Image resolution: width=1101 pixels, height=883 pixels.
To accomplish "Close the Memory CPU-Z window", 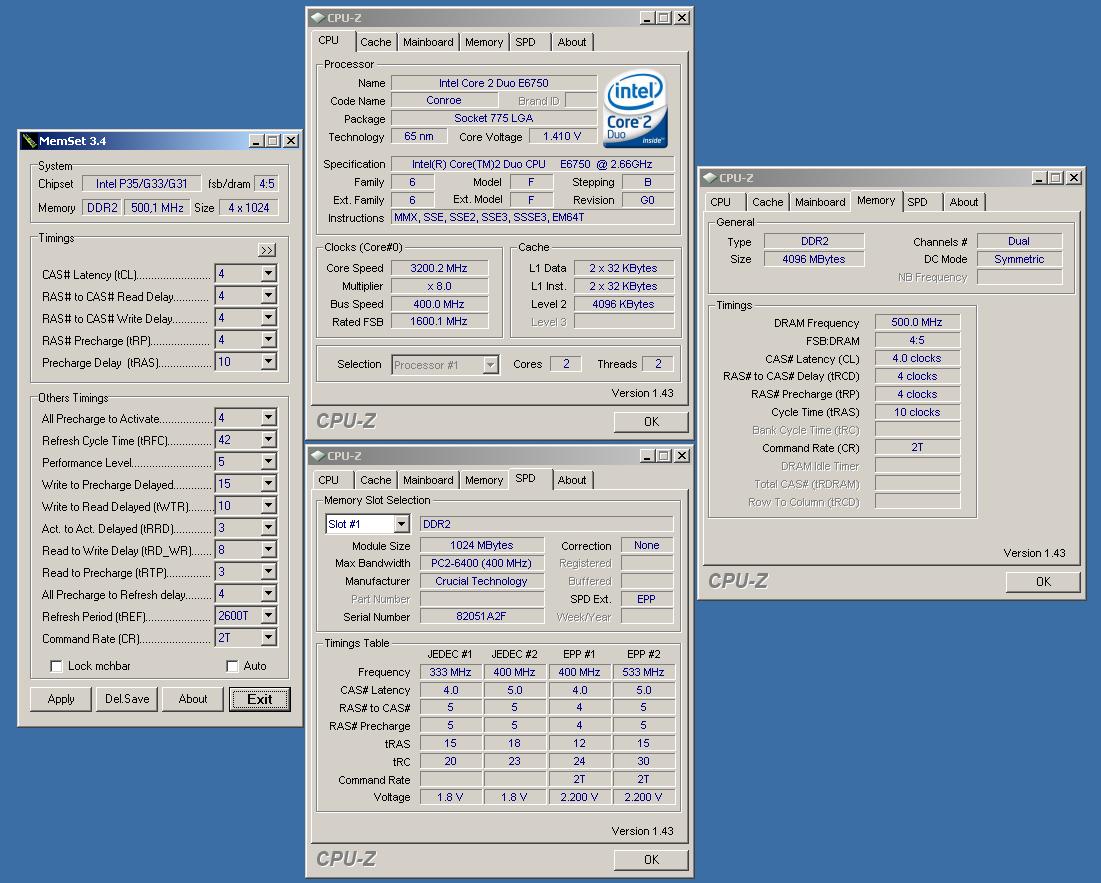I will (x=1074, y=178).
